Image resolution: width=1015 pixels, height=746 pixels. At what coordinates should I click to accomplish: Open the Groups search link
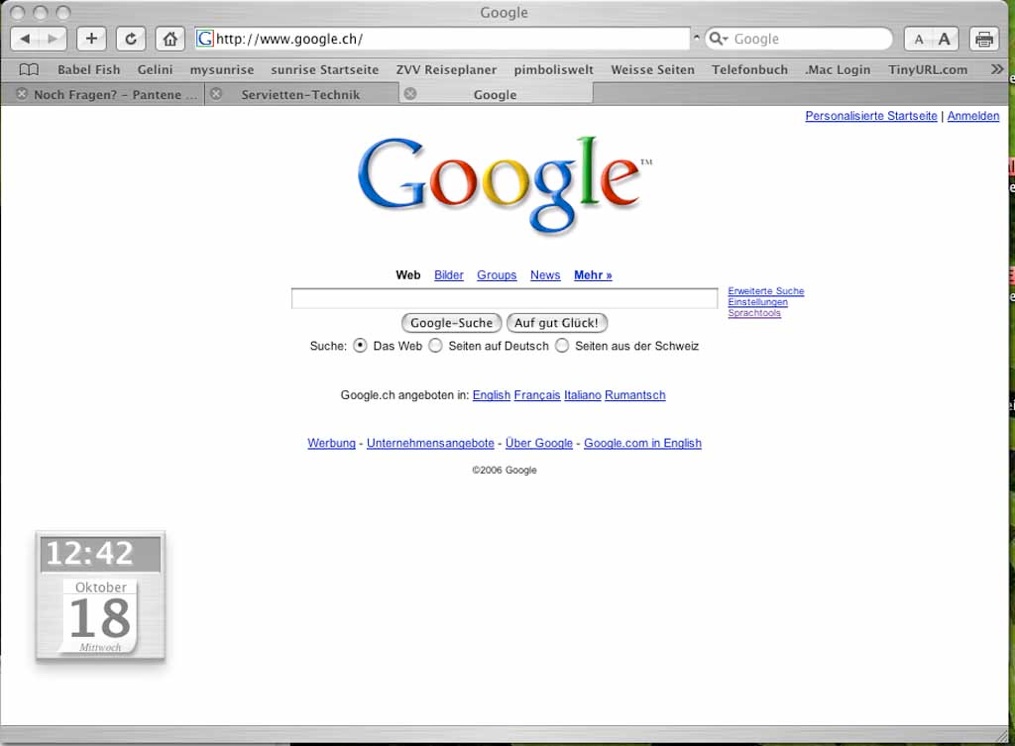496,275
